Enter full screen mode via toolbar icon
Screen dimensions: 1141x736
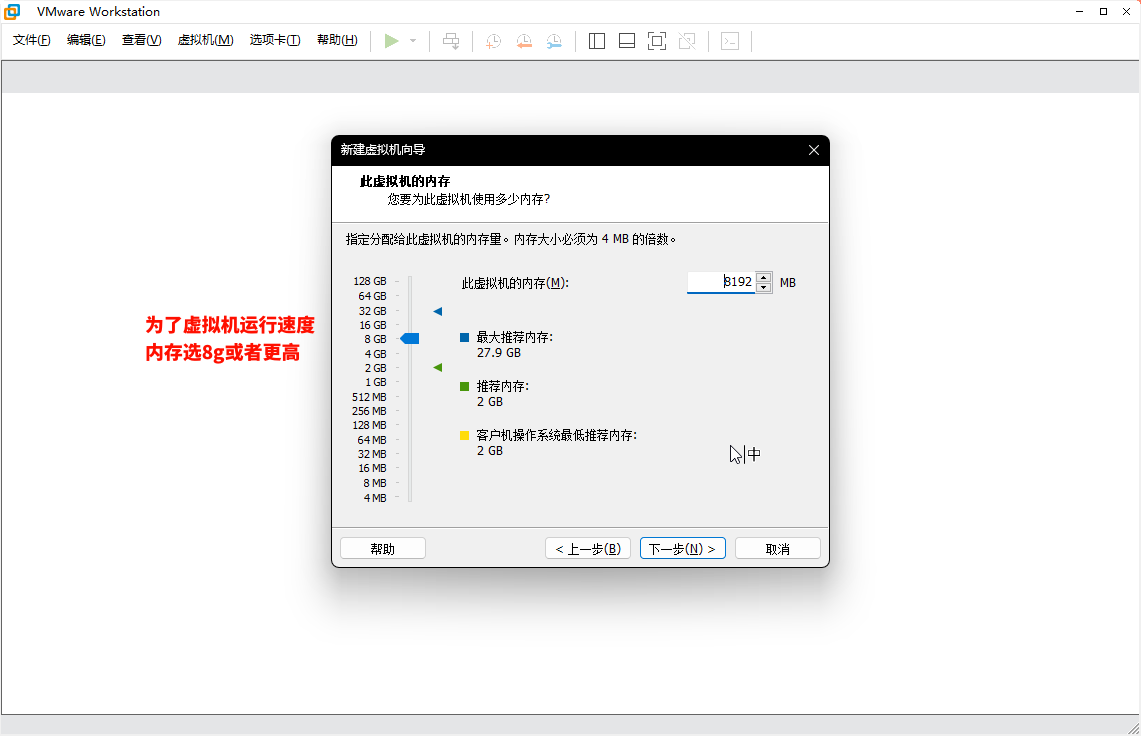click(x=657, y=41)
